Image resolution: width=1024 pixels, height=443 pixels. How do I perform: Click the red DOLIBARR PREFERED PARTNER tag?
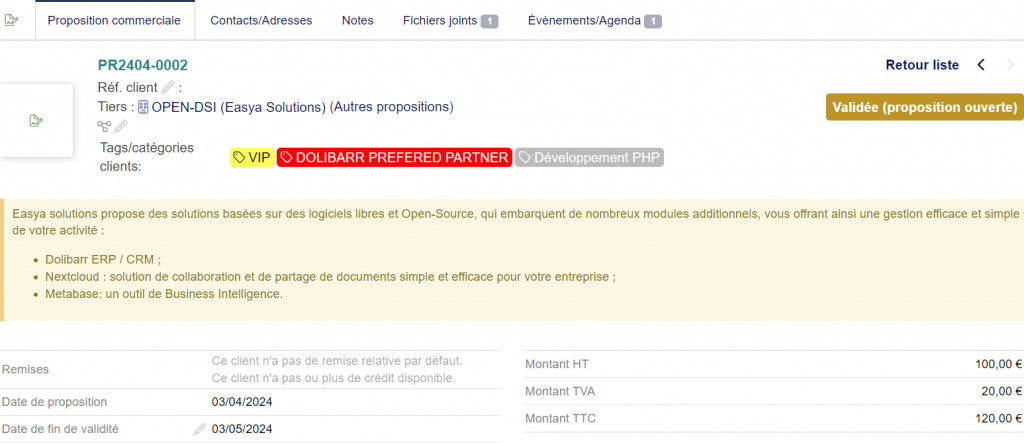(x=394, y=157)
